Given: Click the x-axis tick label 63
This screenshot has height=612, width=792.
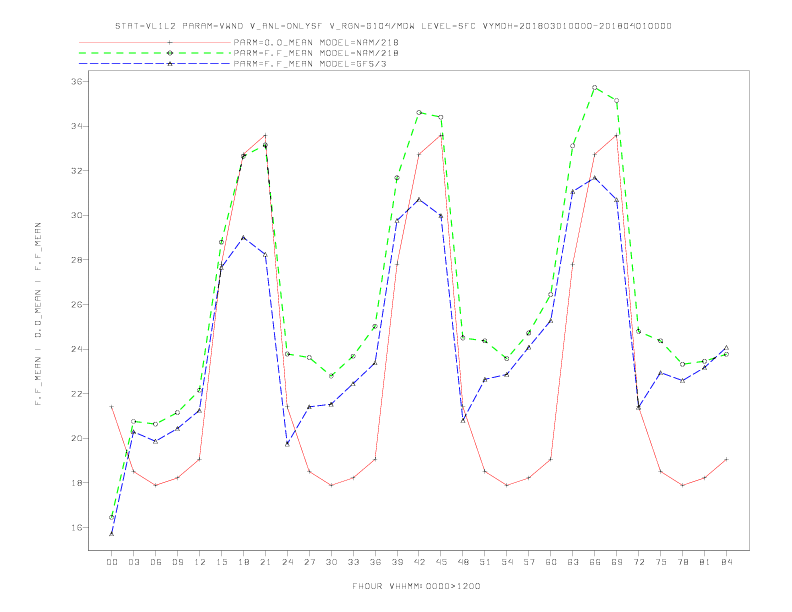Looking at the screenshot, I should point(573,562).
